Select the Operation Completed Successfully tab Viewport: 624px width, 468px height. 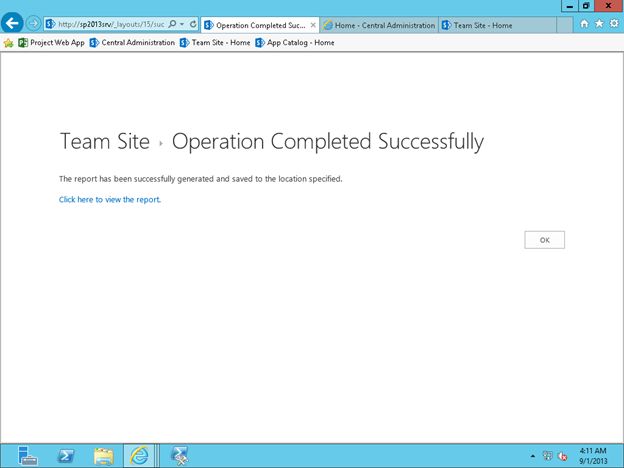(x=260, y=25)
